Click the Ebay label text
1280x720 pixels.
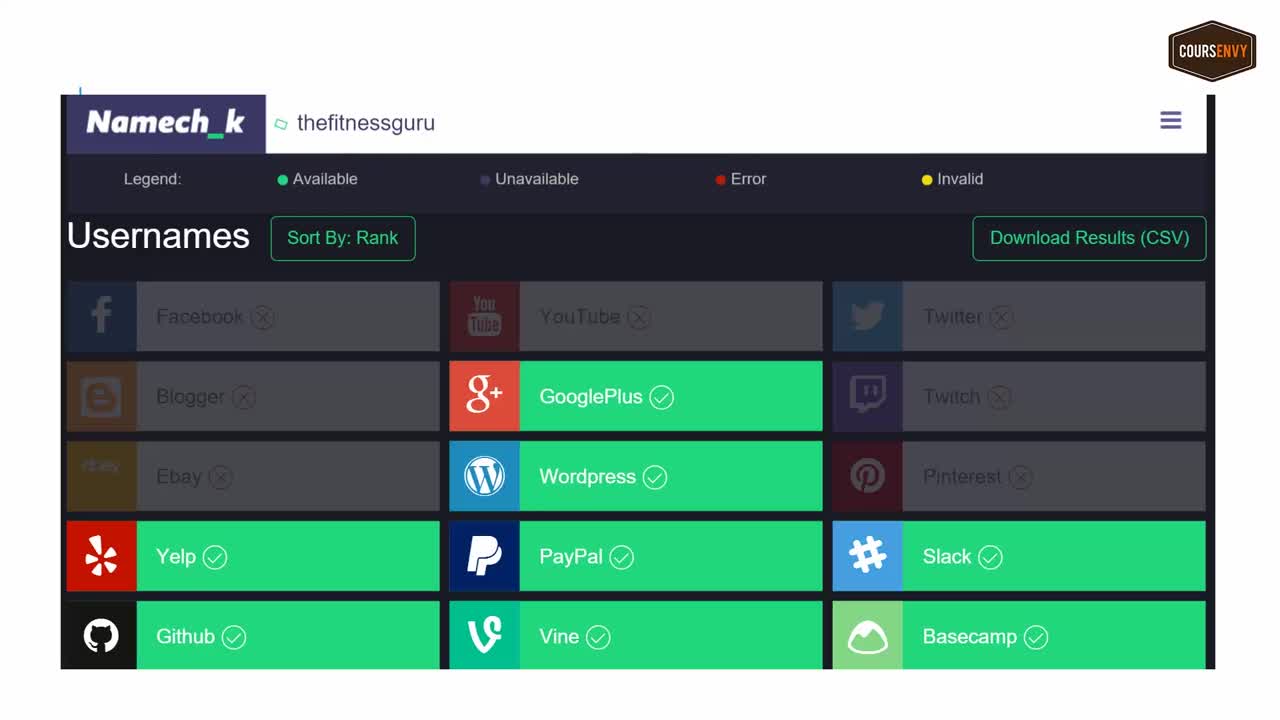coord(179,477)
